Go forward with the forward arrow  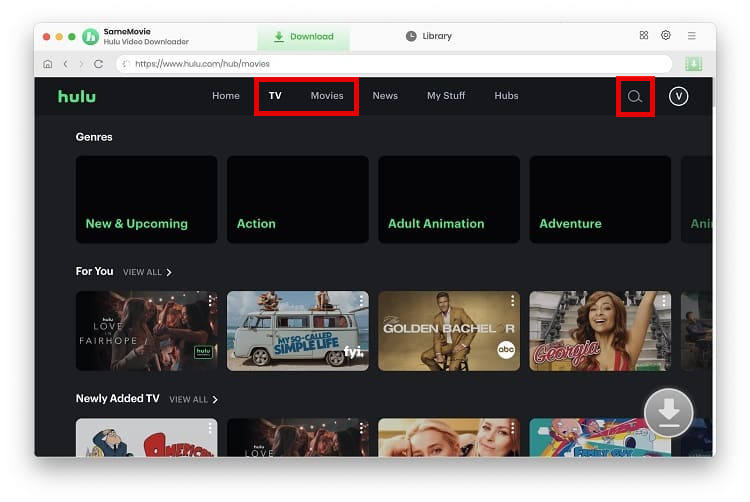81,64
